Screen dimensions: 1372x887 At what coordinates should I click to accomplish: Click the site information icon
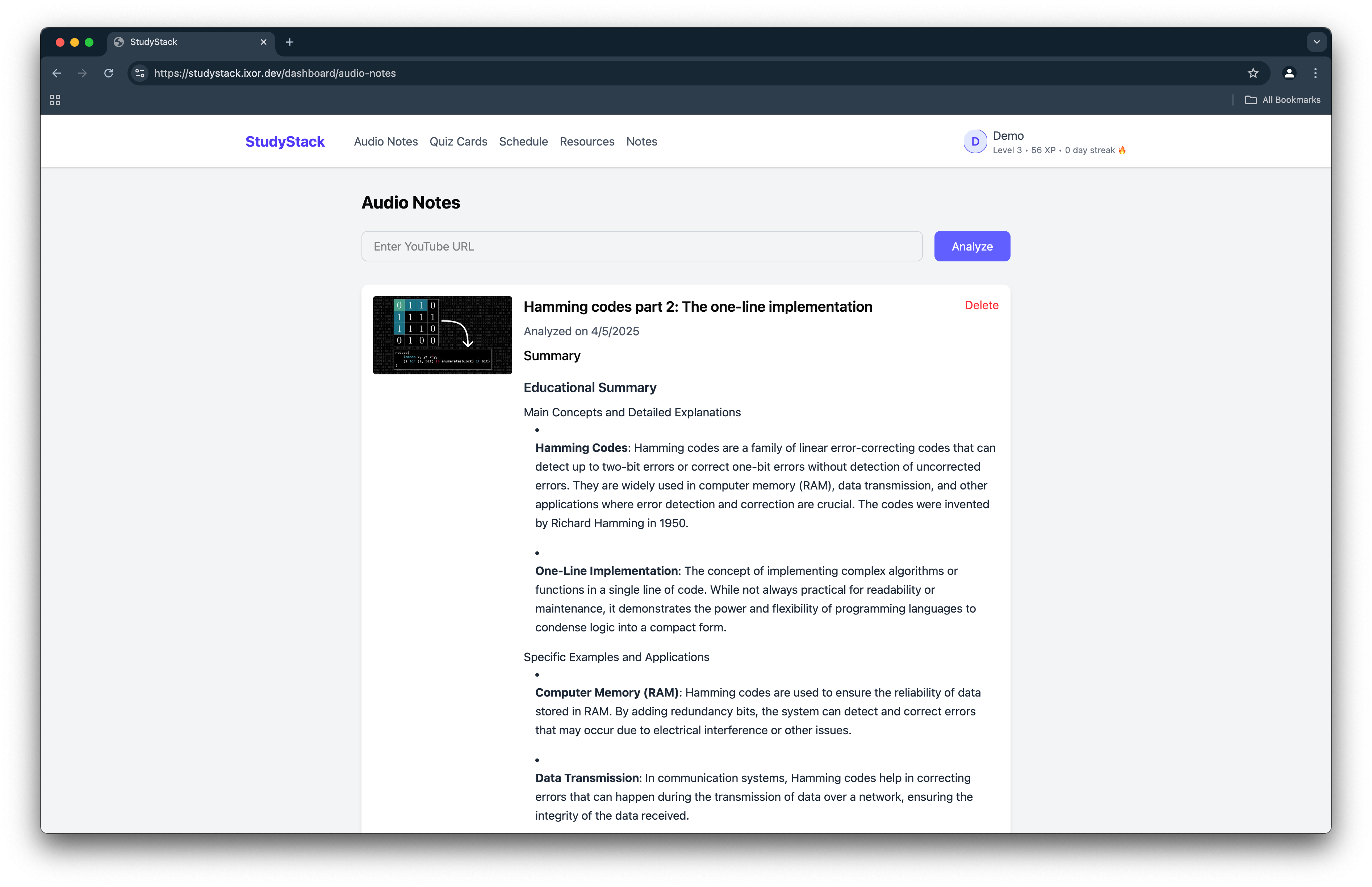point(139,73)
